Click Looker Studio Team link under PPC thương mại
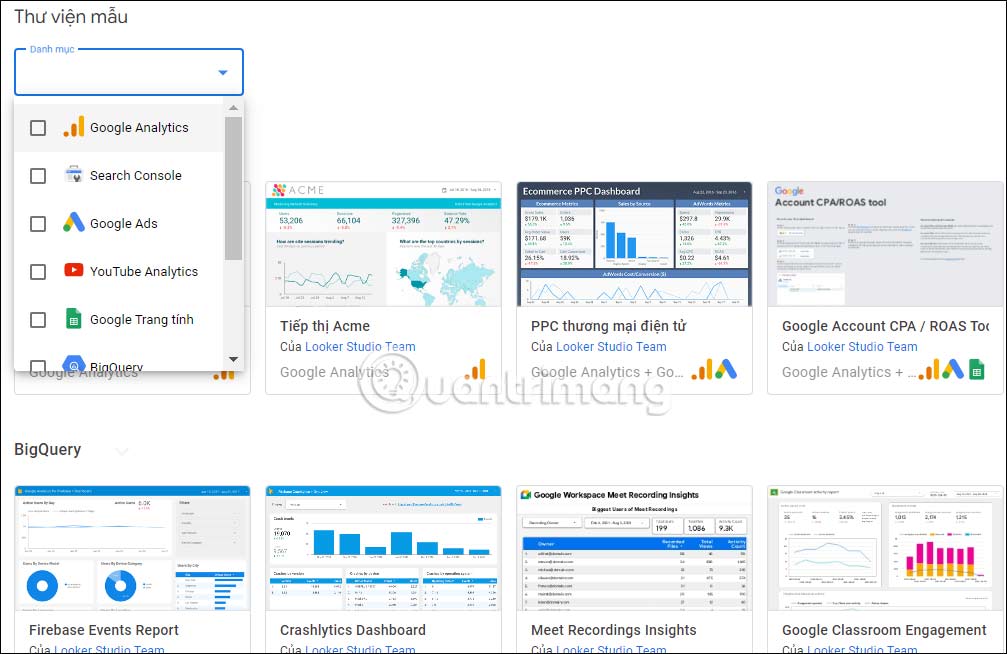The height and width of the screenshot is (654, 1007). click(611, 347)
